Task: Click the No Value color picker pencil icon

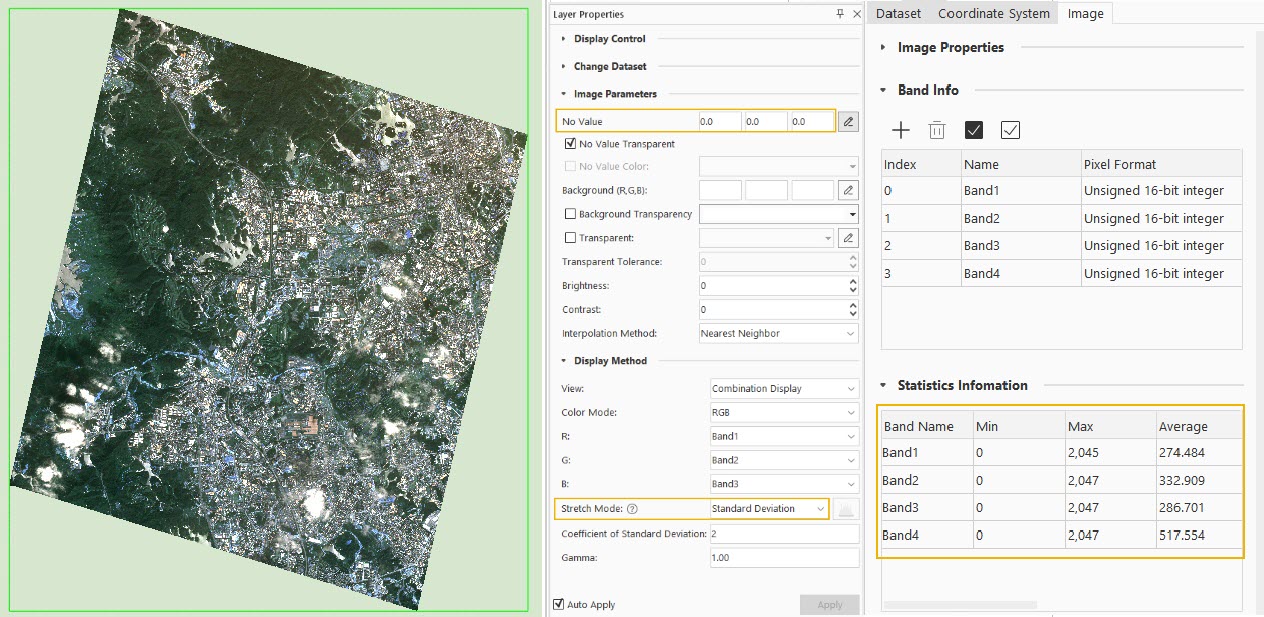Action: point(847,122)
